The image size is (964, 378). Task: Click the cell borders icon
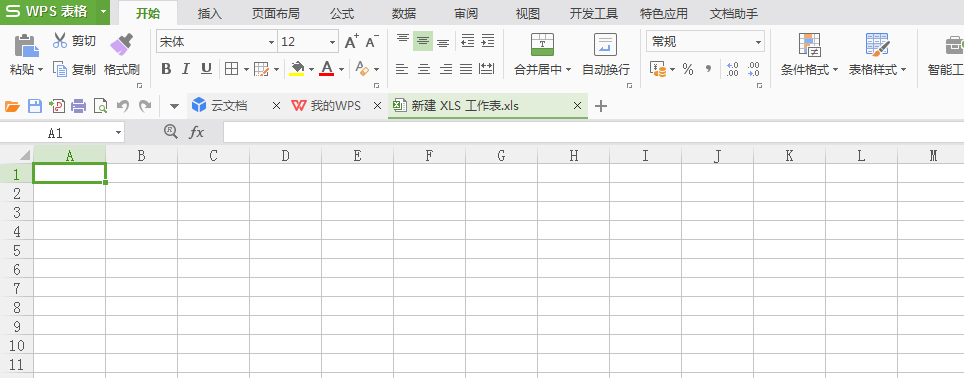pyautogui.click(x=231, y=69)
